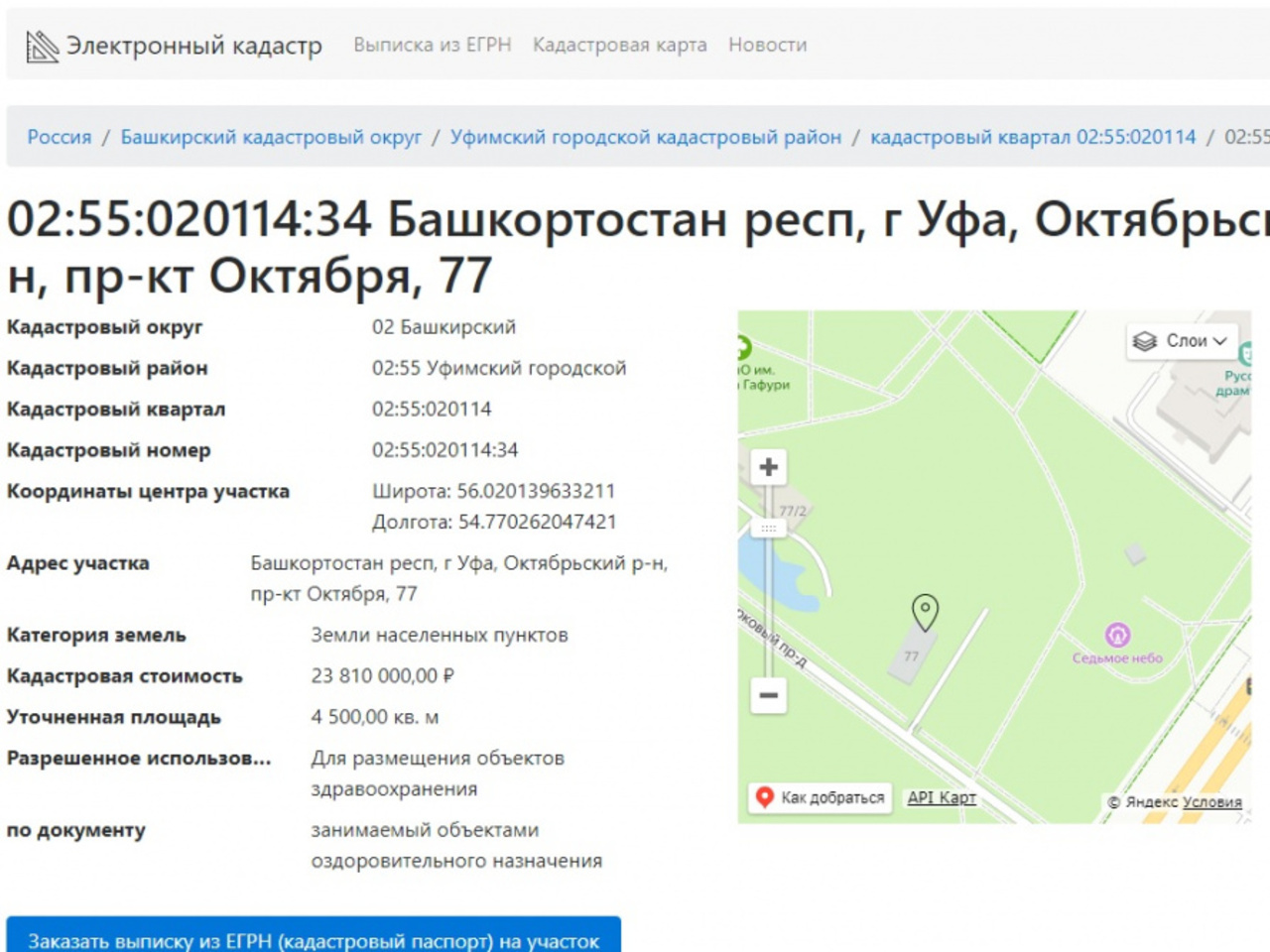This screenshot has height=952, width=1270.
Task: Zoom out the map with minus button
Action: (768, 695)
